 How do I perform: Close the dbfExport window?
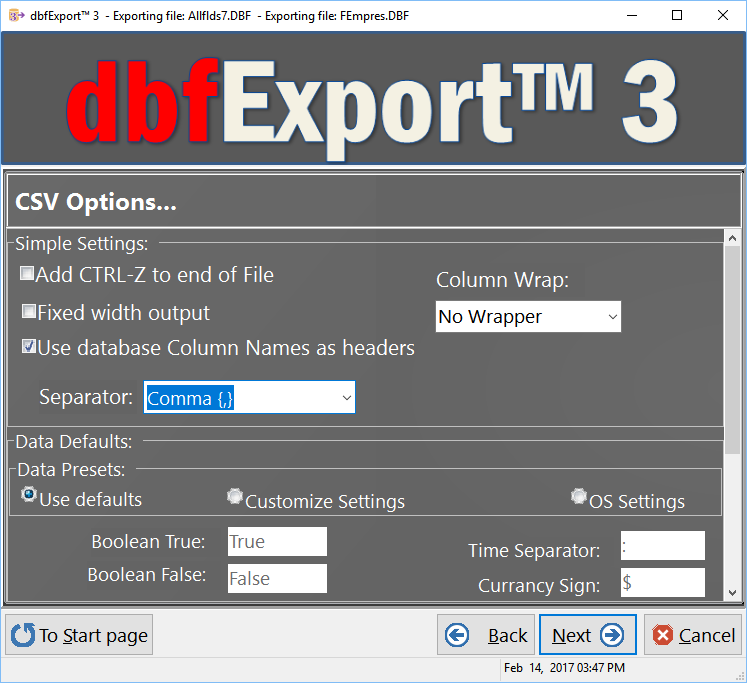722,16
